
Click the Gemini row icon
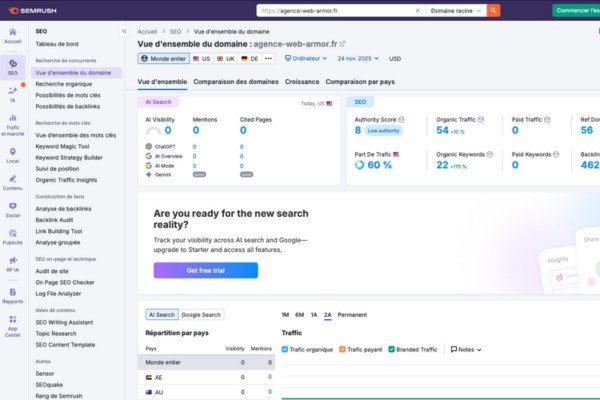tap(149, 175)
